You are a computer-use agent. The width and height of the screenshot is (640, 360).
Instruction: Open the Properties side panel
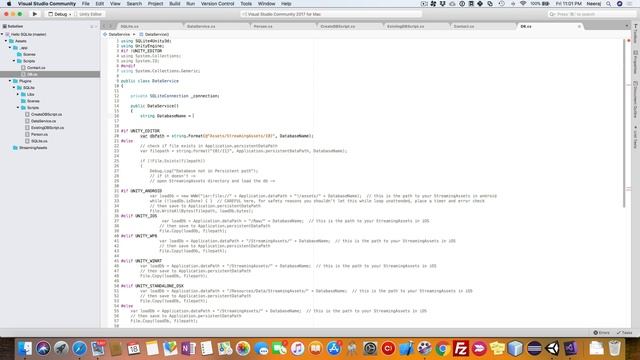point(636,62)
